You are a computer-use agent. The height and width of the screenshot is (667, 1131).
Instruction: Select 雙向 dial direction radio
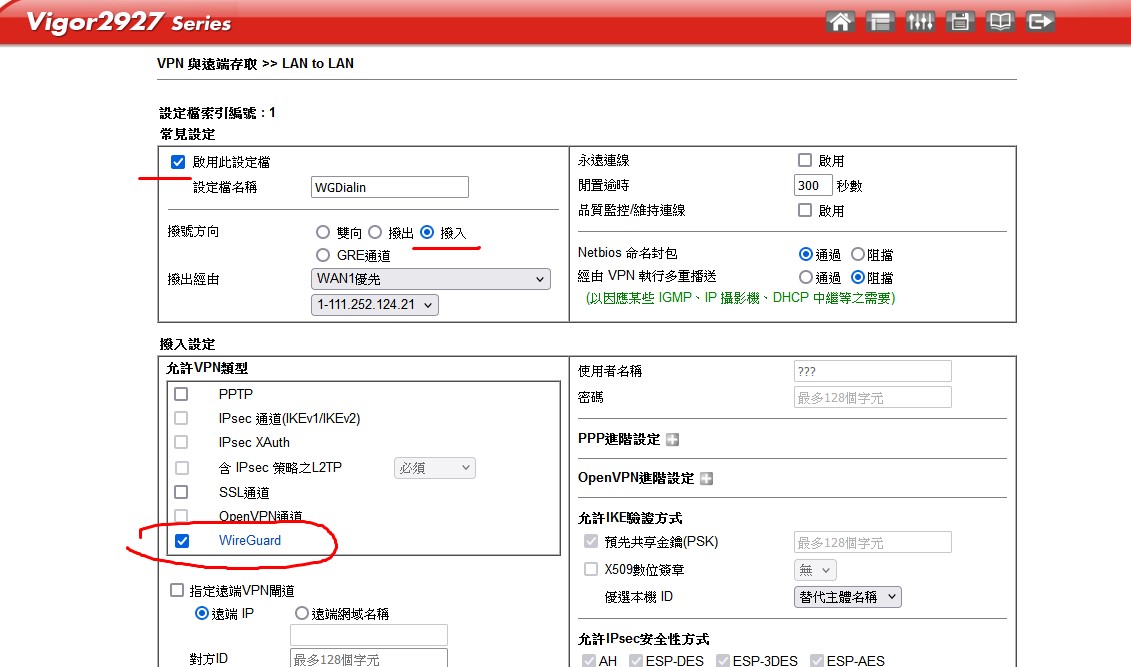(x=322, y=232)
